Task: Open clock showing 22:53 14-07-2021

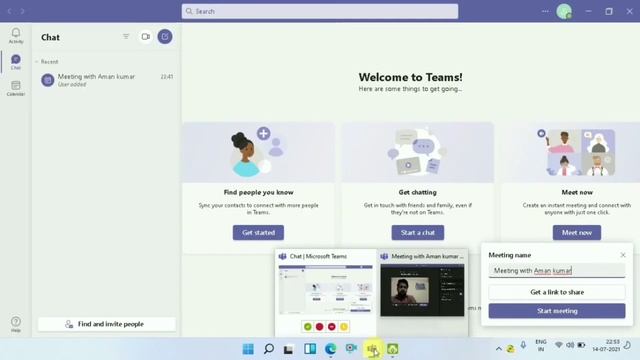Action: click(606, 345)
